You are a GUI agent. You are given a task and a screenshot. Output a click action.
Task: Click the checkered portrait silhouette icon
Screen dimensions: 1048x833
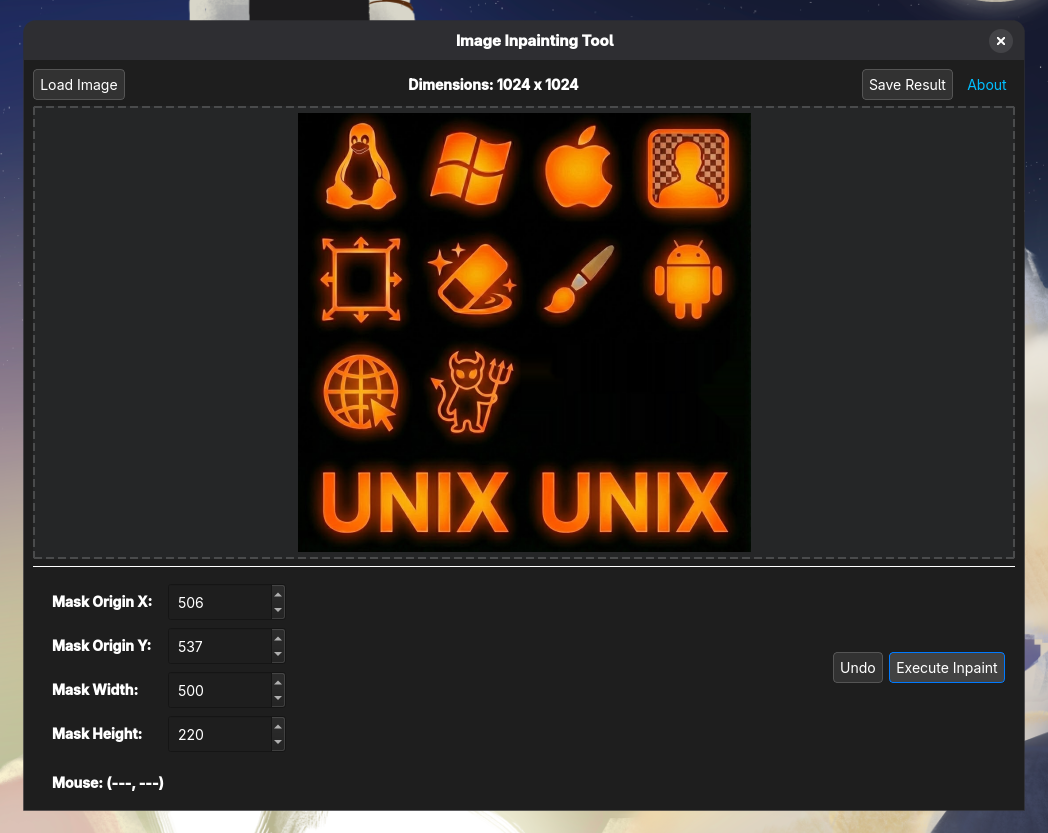(x=689, y=168)
